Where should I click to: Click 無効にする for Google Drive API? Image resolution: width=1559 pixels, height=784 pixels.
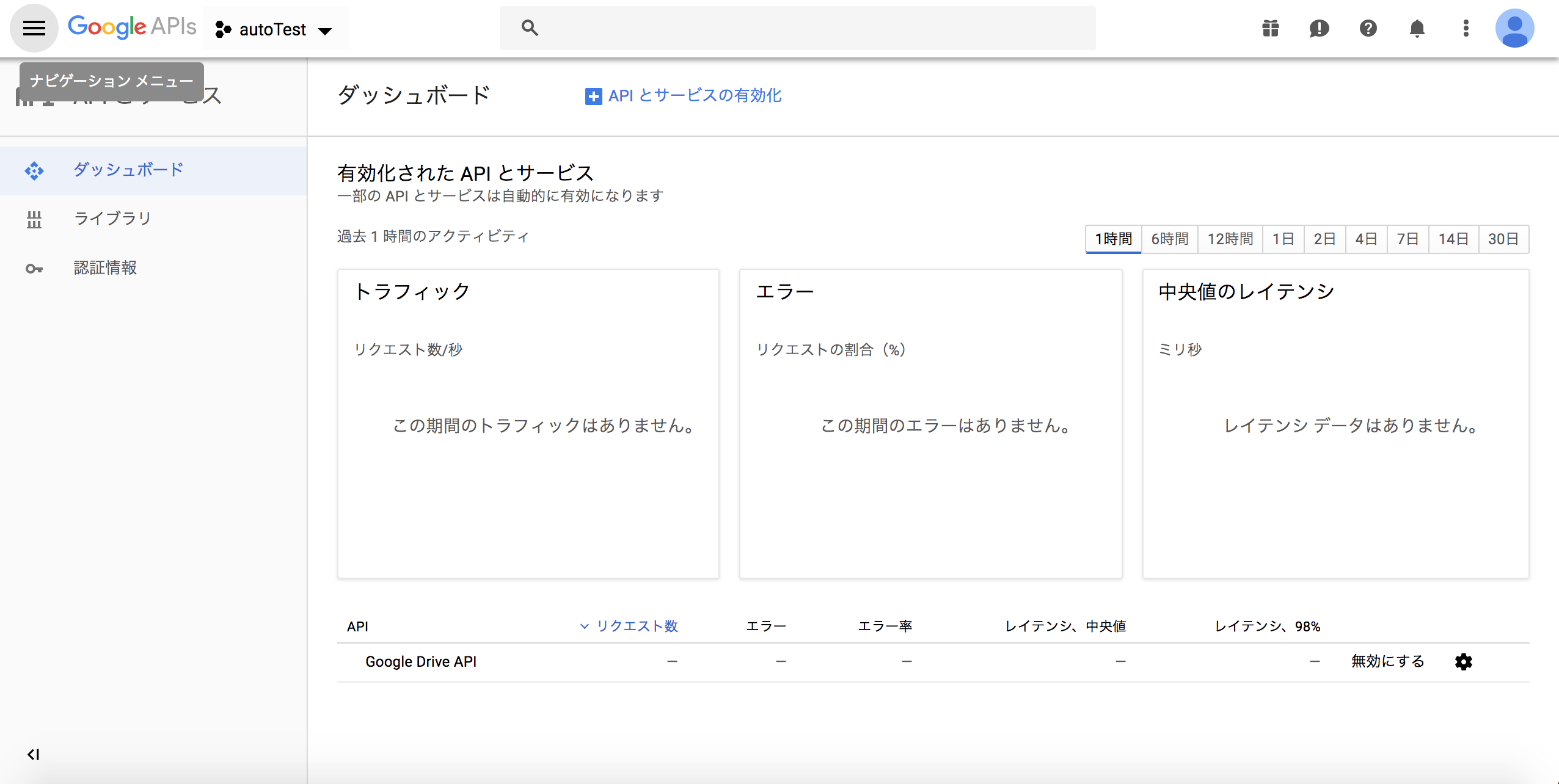[x=1387, y=661]
